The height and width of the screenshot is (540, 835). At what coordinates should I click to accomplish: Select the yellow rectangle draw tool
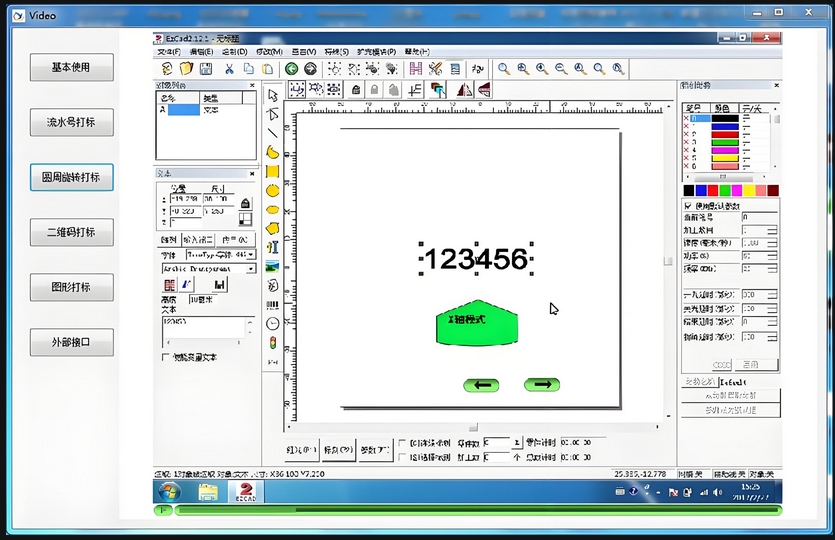click(x=273, y=171)
